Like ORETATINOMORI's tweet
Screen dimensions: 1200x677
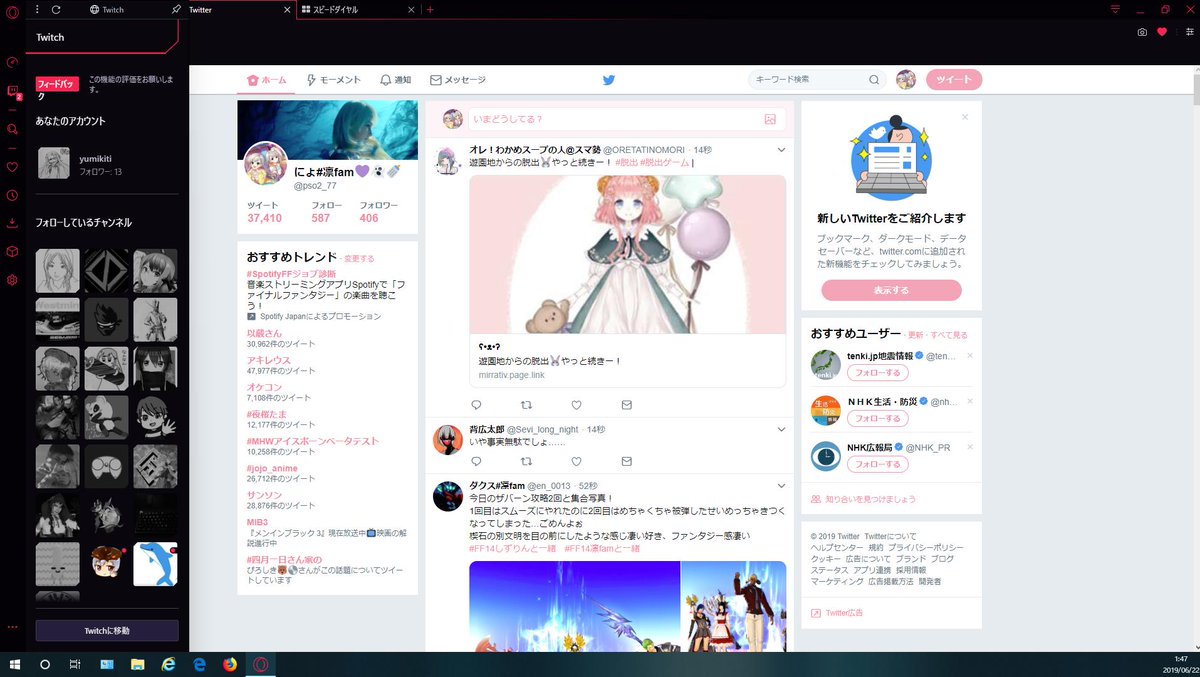point(577,405)
